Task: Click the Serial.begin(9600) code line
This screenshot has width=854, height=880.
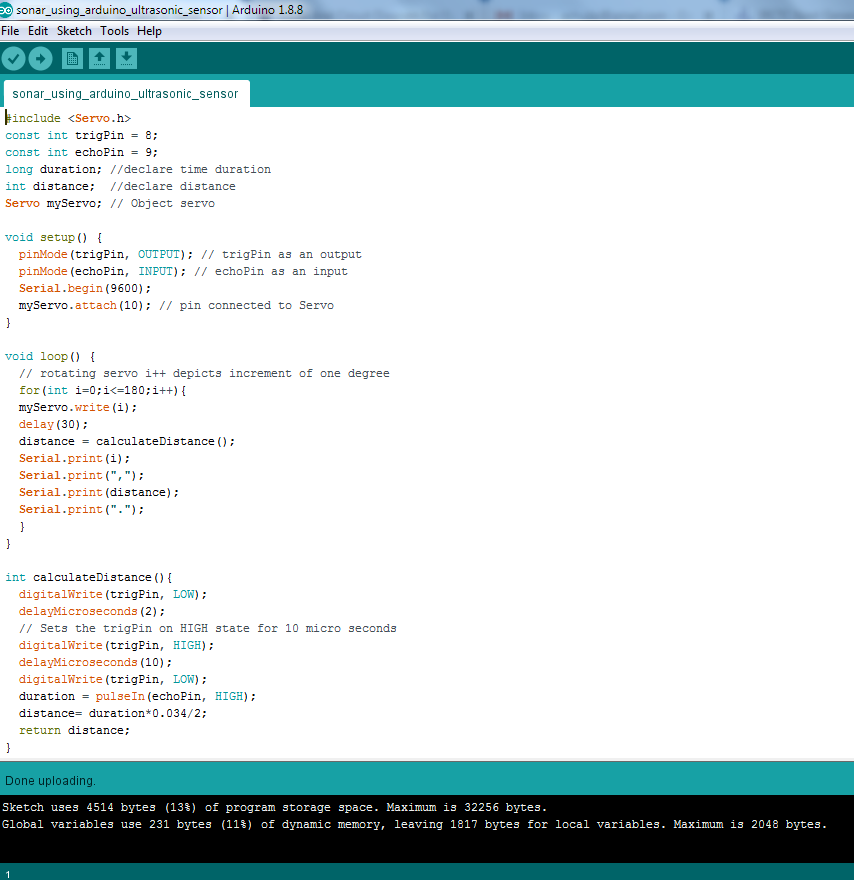Action: click(x=85, y=288)
